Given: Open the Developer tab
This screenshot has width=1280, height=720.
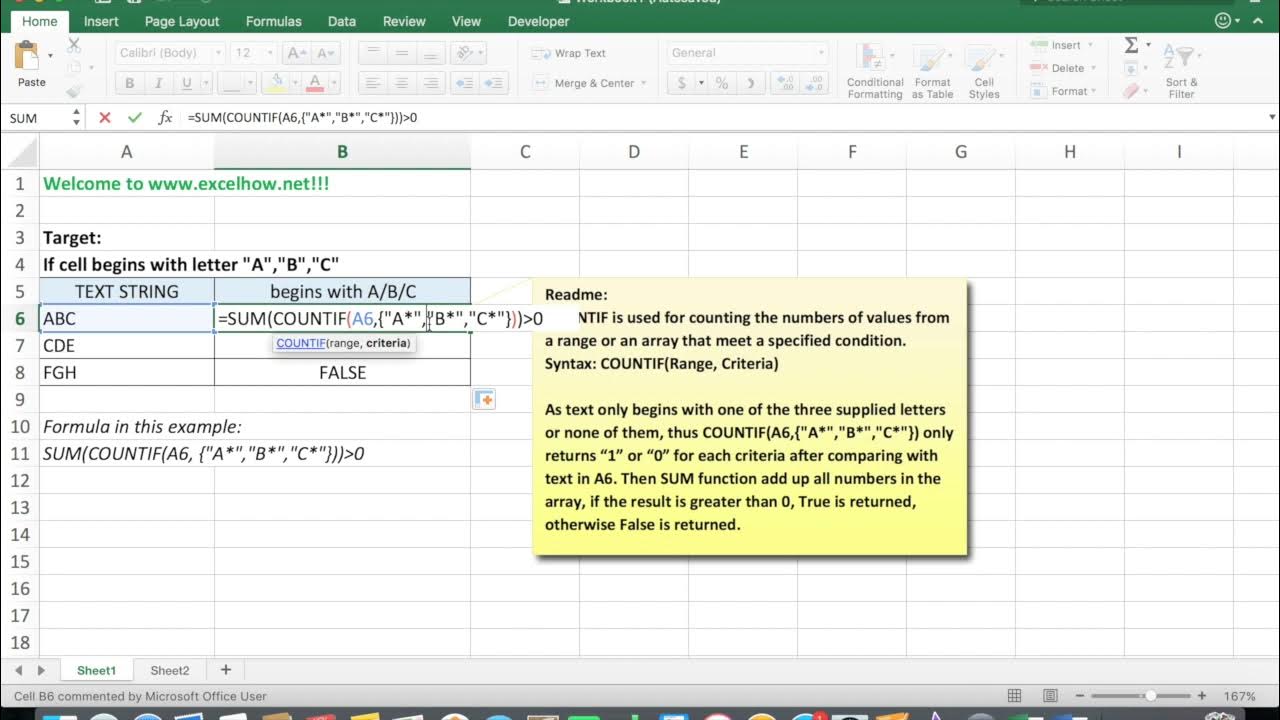Looking at the screenshot, I should coord(538,21).
